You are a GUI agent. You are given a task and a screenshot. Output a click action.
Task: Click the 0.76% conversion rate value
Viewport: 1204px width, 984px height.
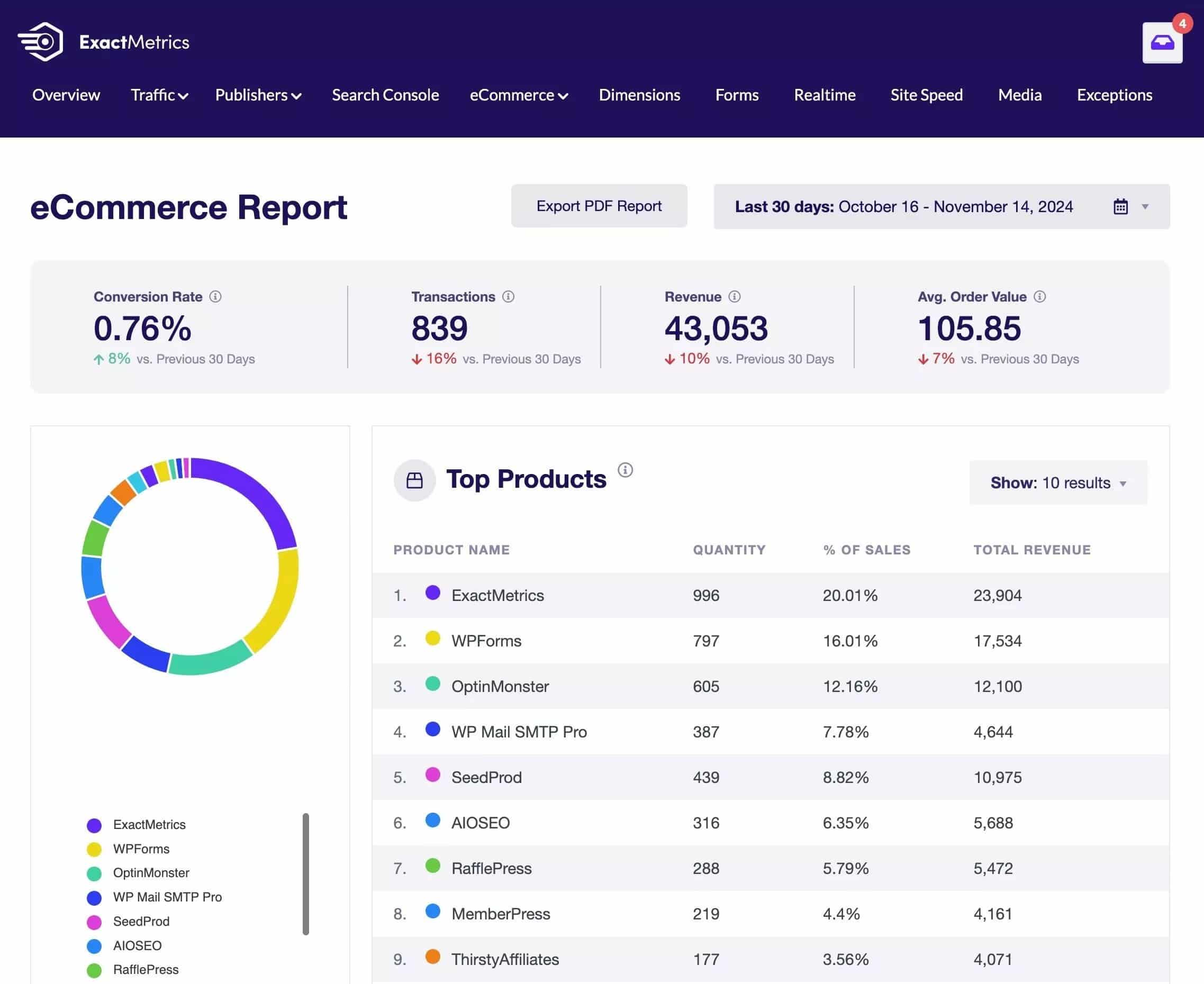pyautogui.click(x=142, y=328)
